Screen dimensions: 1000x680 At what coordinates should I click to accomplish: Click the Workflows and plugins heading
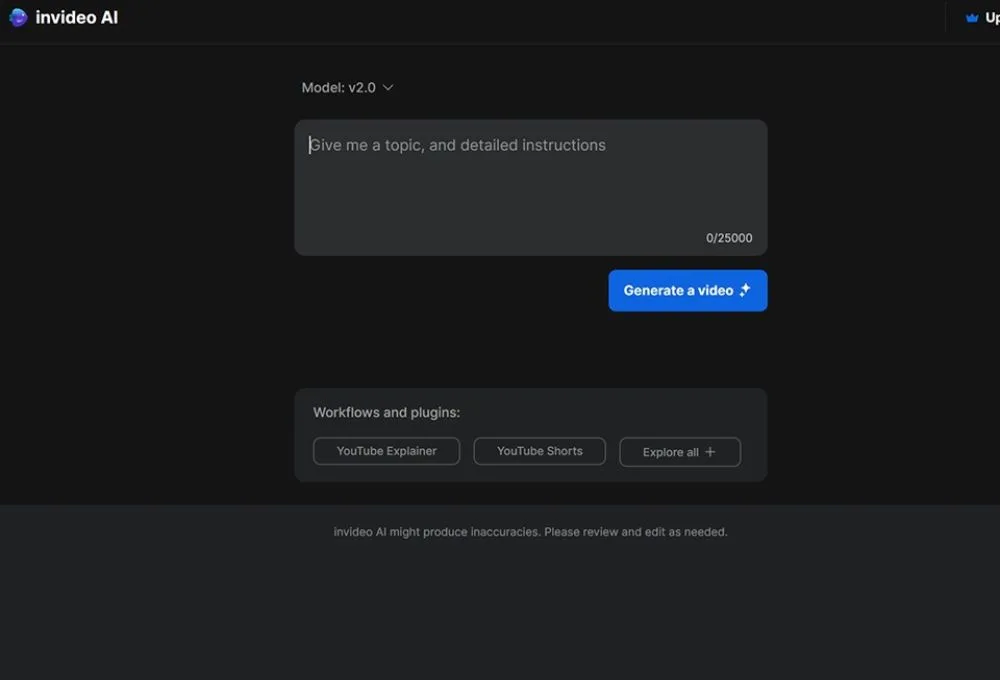coord(386,413)
